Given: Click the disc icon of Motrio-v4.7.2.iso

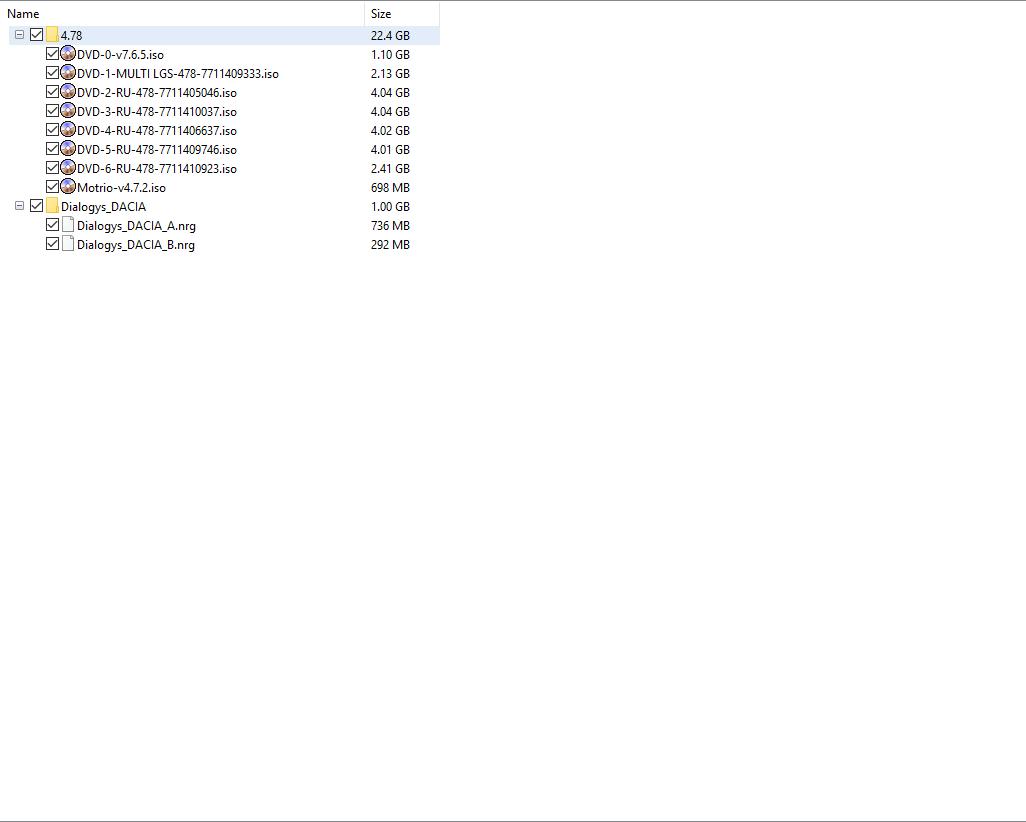Looking at the screenshot, I should [68, 187].
